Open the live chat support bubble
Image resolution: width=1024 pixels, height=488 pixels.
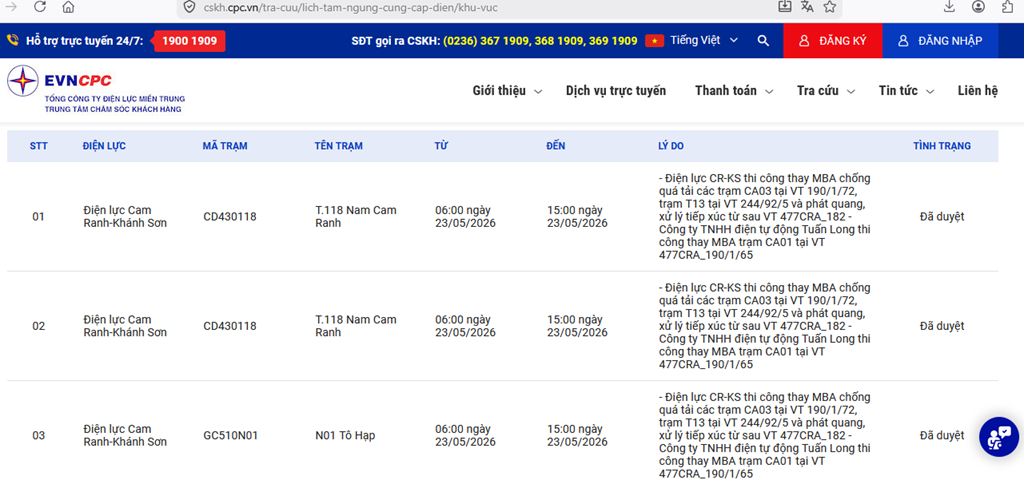(x=999, y=436)
